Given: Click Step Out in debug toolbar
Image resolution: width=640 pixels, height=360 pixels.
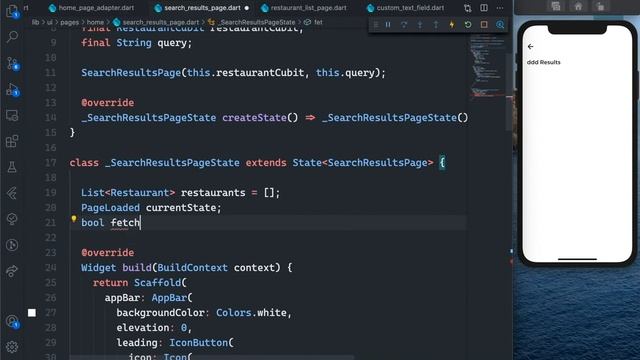Looking at the screenshot, I should (436, 25).
